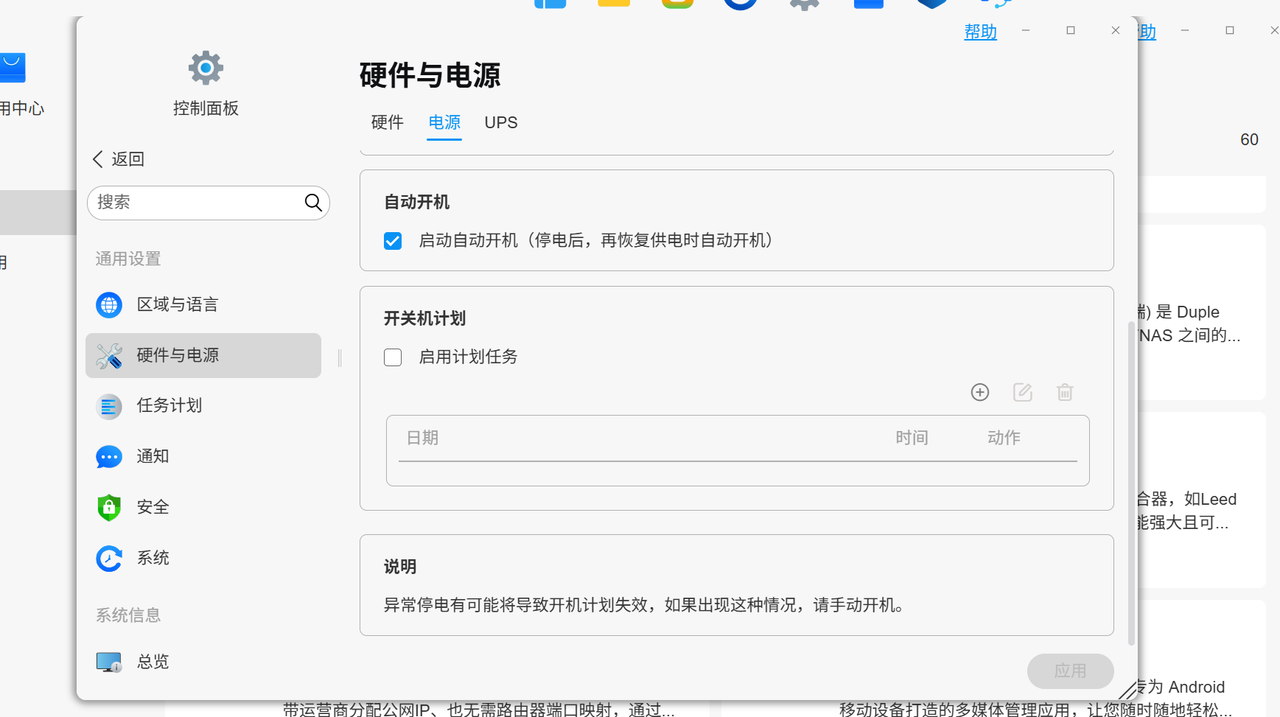Click the edit schedule pencil icon

pos(1022,392)
